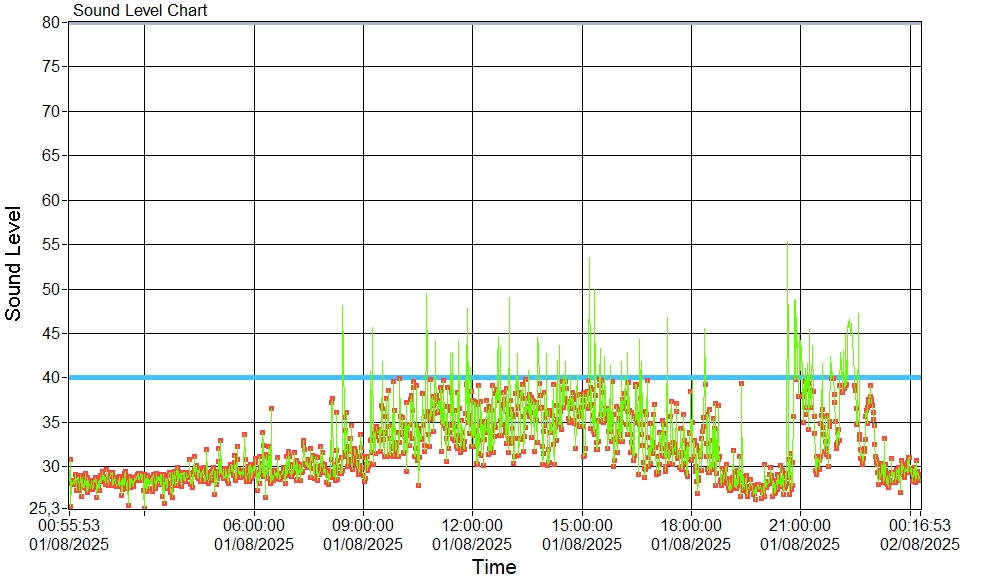
Task: Select the 00:55:53 start time label
Action: (68, 524)
